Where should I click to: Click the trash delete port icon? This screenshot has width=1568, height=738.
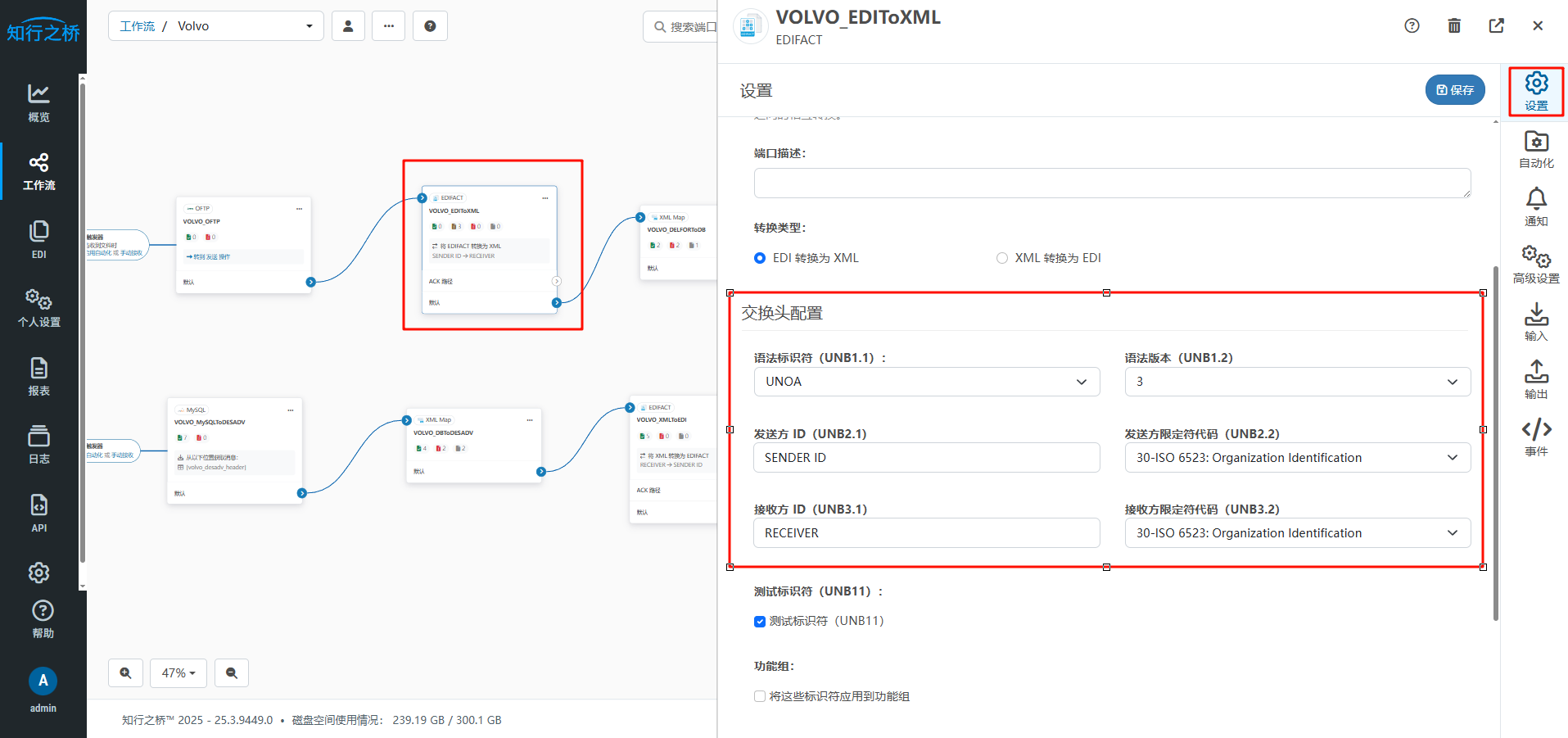1454,25
